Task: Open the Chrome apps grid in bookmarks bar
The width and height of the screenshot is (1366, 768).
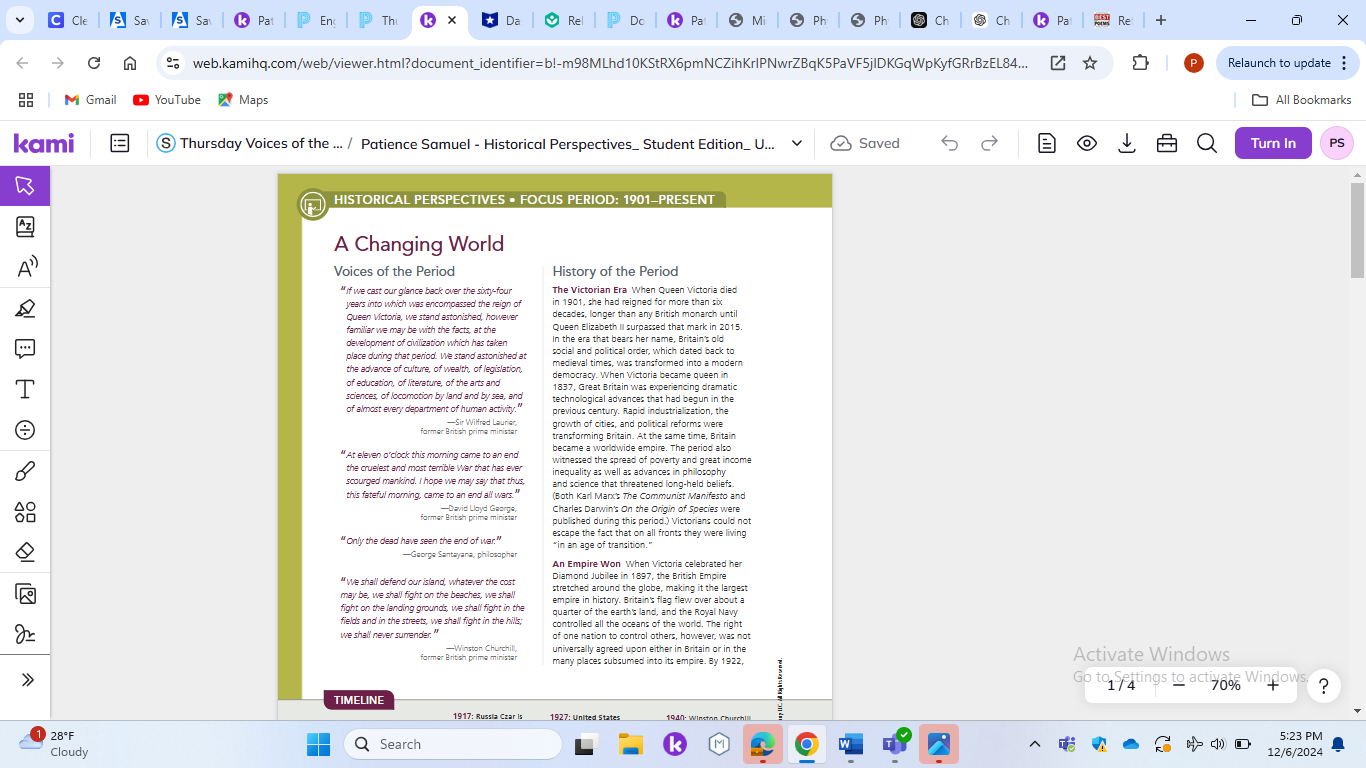Action: tap(26, 100)
